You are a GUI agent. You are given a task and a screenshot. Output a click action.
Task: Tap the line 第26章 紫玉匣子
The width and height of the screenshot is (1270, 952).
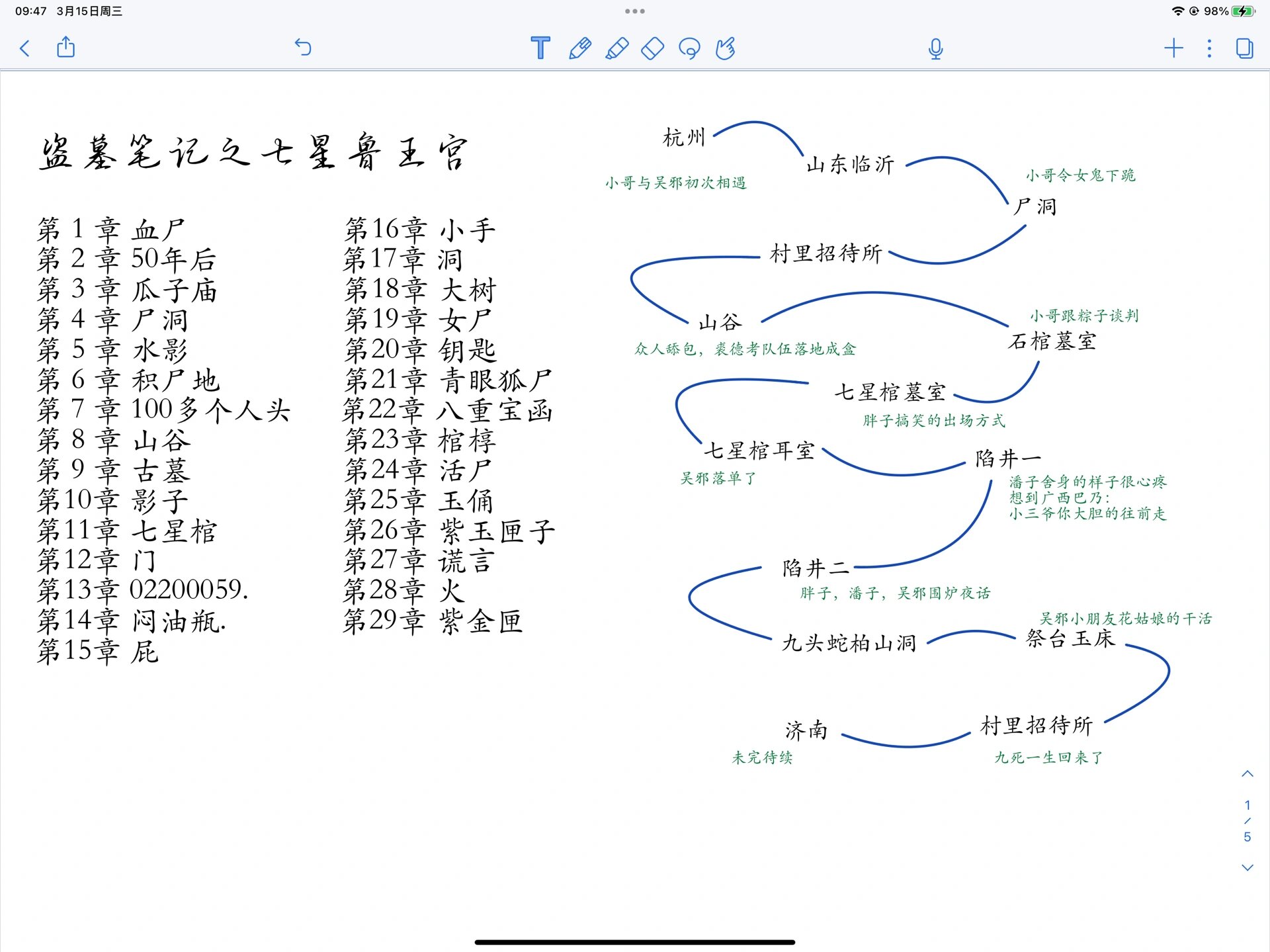[x=449, y=531]
